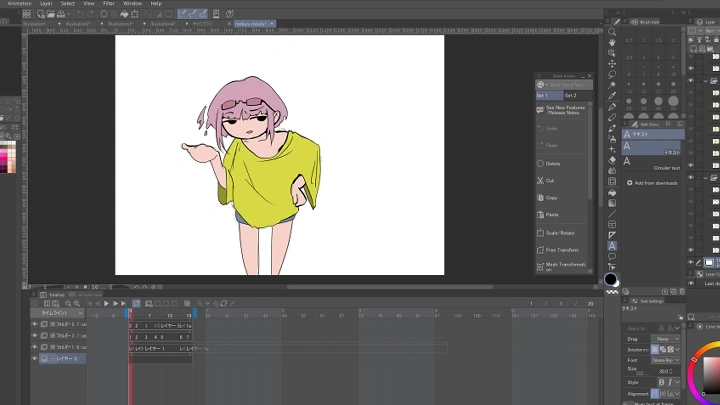The image size is (720, 405).
Task: Zoom out the timeline
Action: [x=68, y=304]
